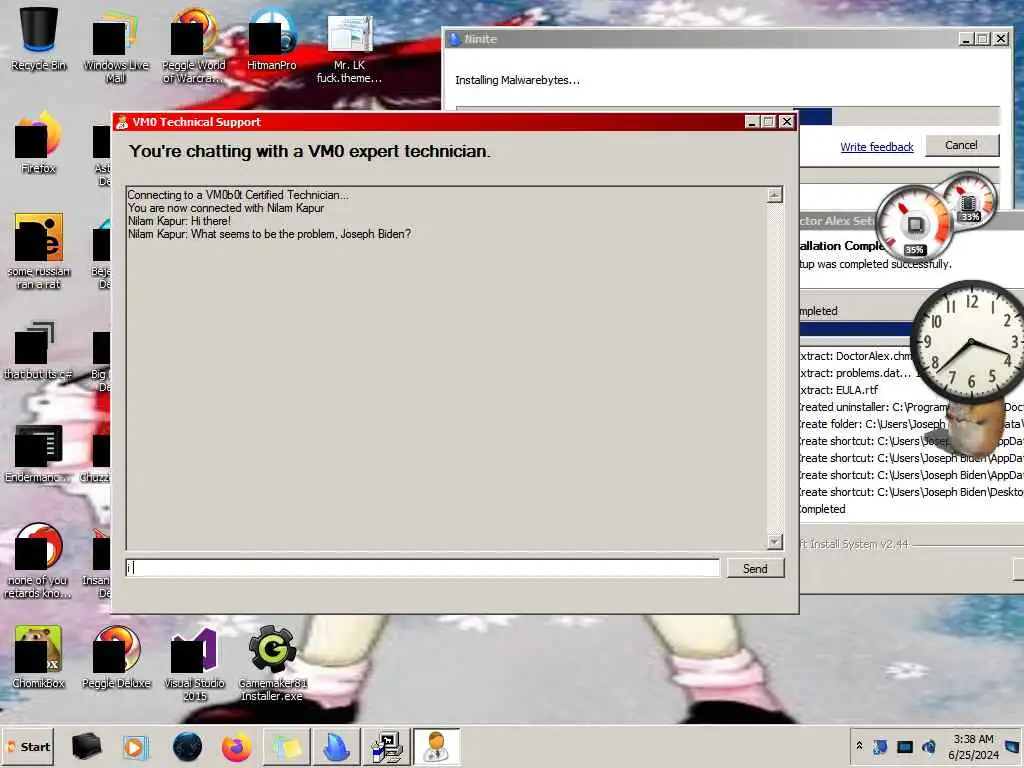The height and width of the screenshot is (768, 1024).
Task: Open Firefox from the taskbar
Action: point(236,746)
